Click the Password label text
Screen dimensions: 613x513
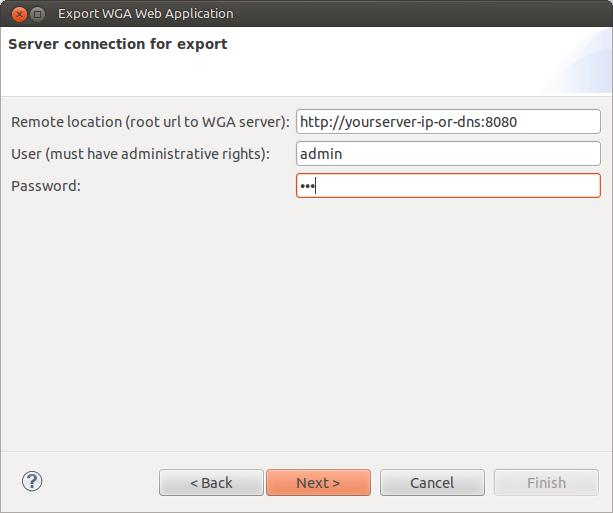[x=46, y=186]
